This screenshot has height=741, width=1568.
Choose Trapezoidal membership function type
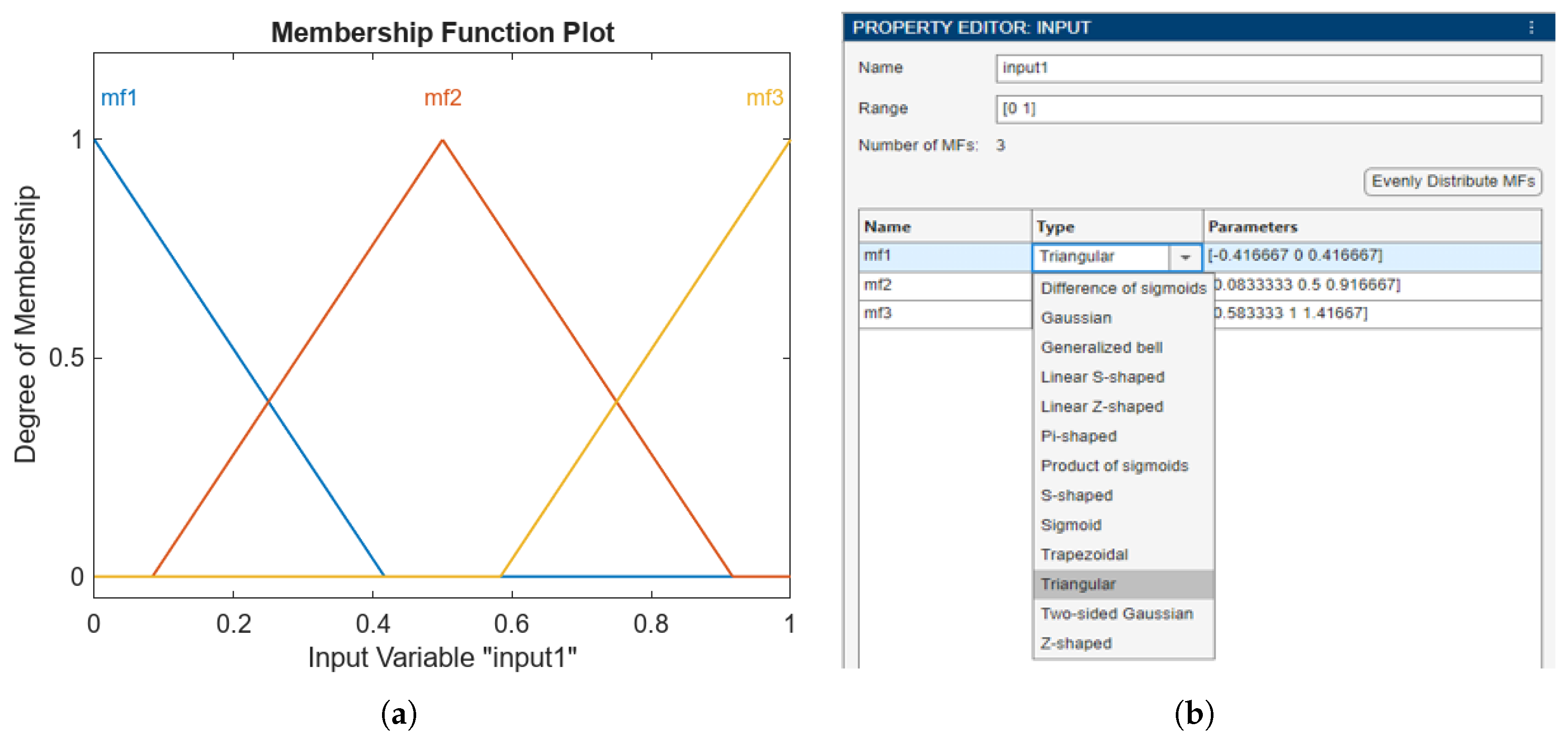[1084, 554]
